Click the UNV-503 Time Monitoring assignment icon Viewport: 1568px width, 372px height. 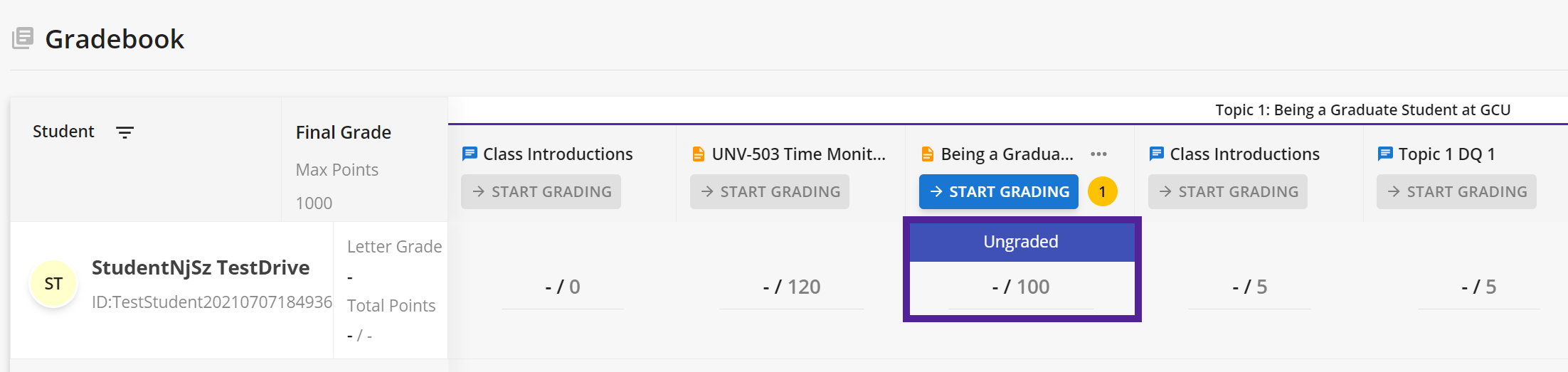tap(699, 154)
